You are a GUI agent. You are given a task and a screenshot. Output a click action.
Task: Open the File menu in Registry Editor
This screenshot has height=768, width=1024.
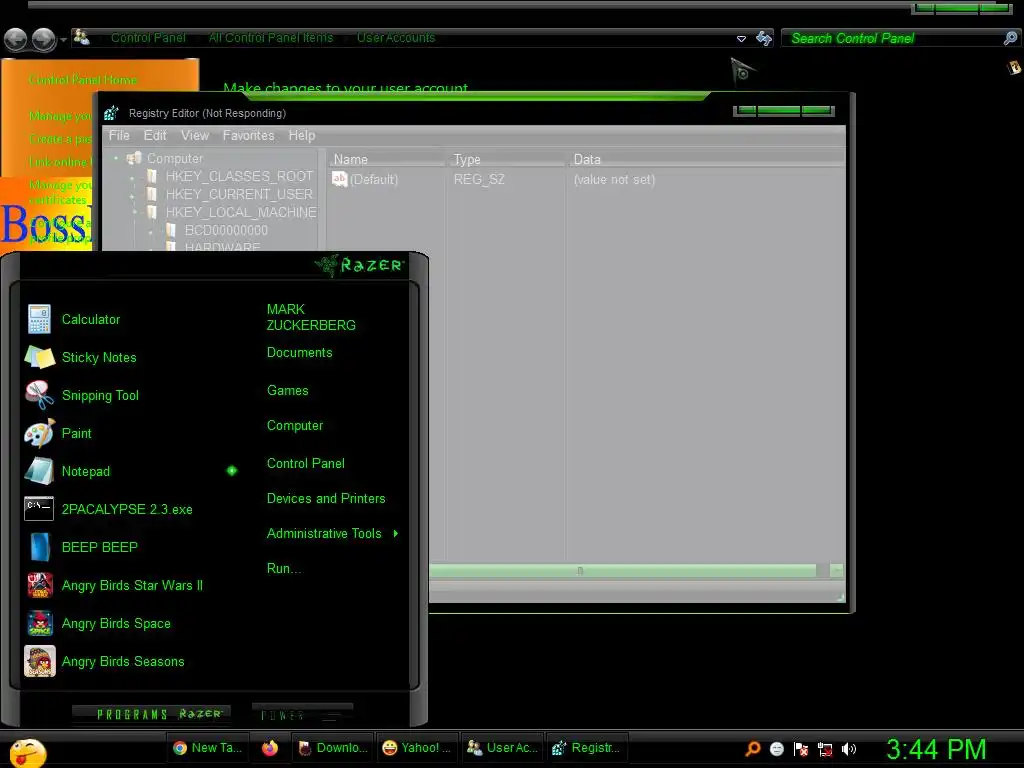click(119, 135)
